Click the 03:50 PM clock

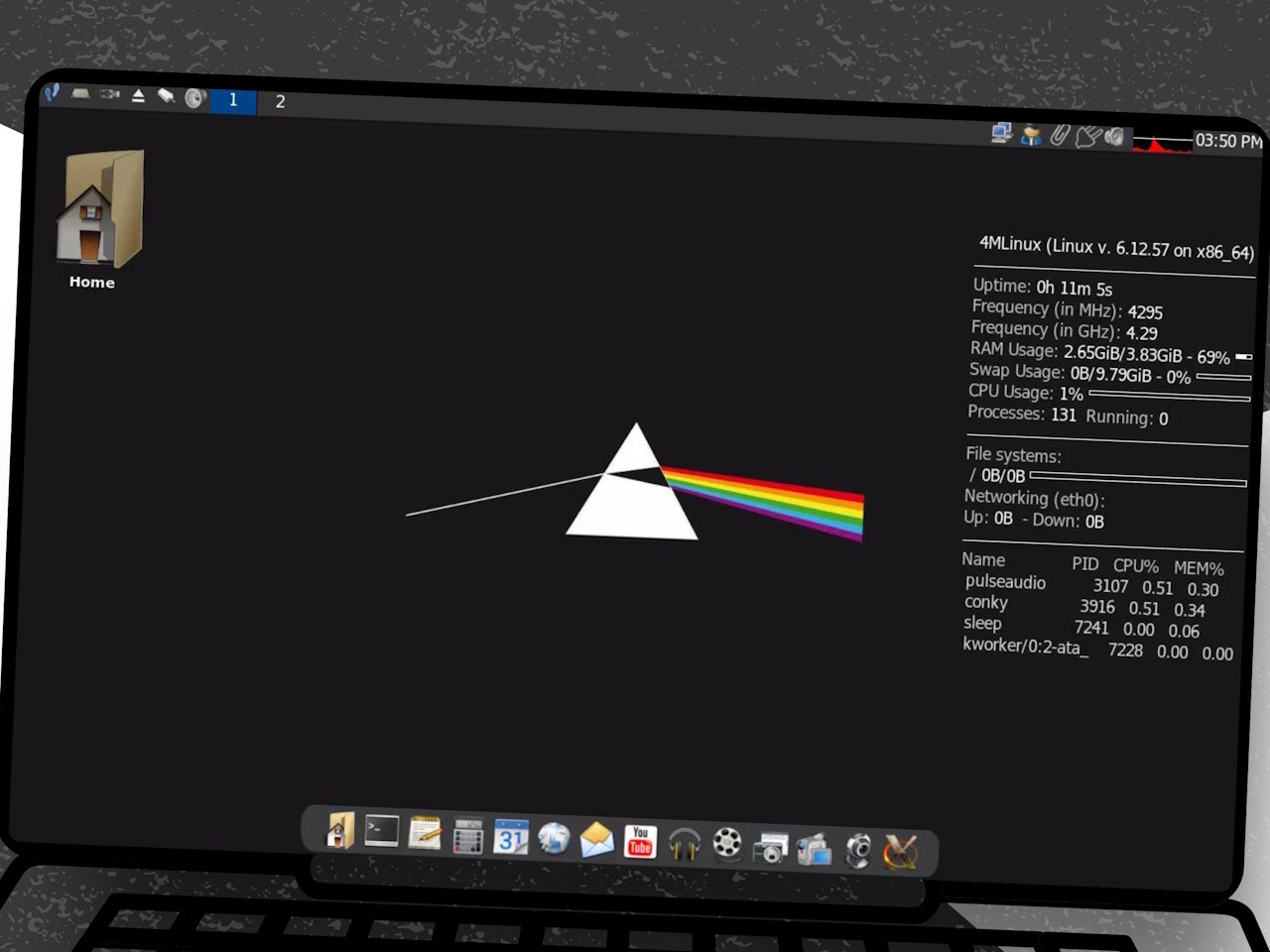(x=1228, y=141)
